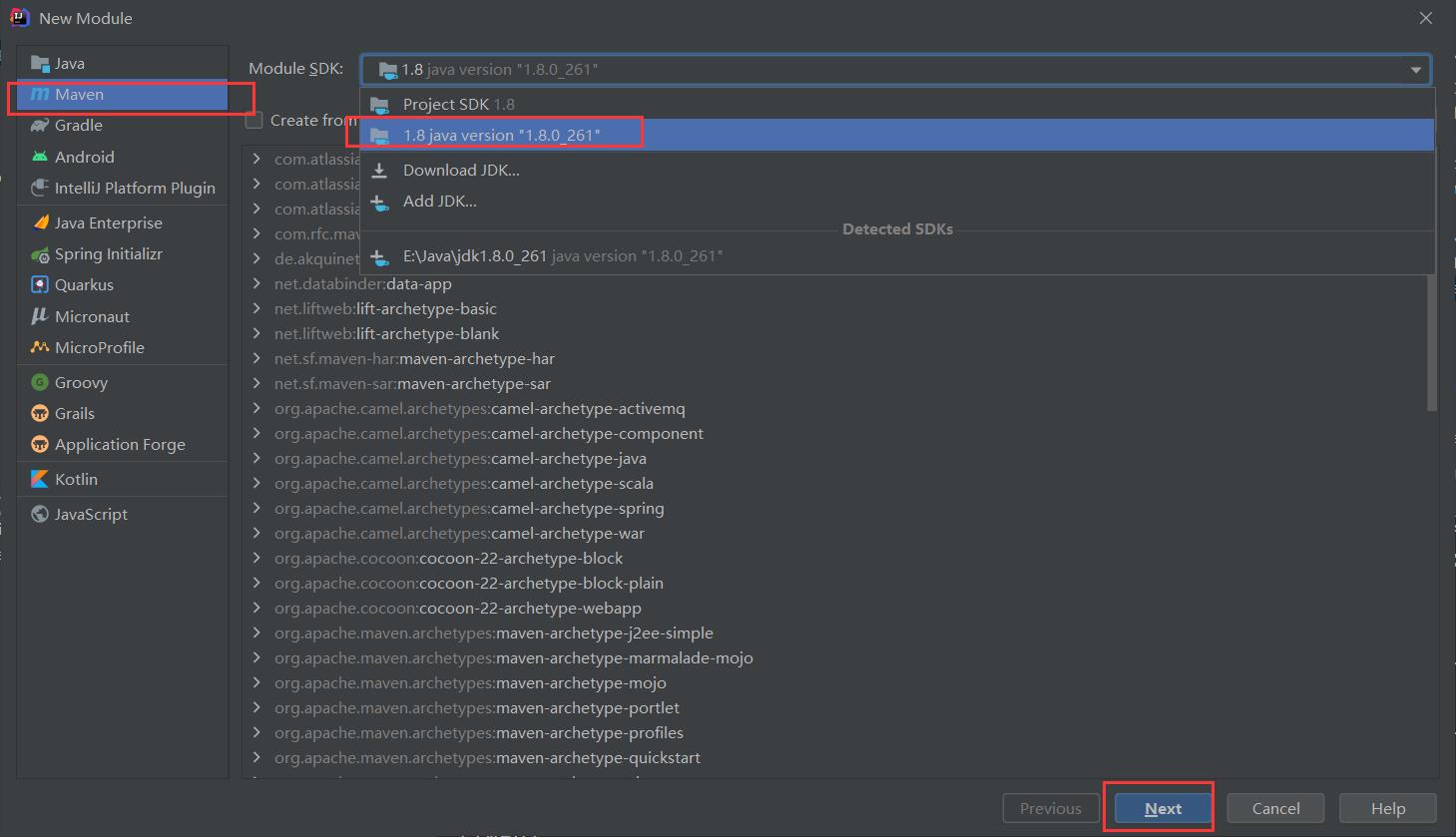Screen dimensions: 1456x837
Task: Expand maven-archetype-j2ee-simple node
Action: point(257,632)
